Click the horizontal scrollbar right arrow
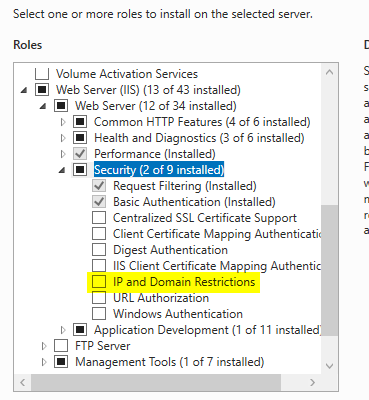The width and height of the screenshot is (369, 400). [x=312, y=382]
